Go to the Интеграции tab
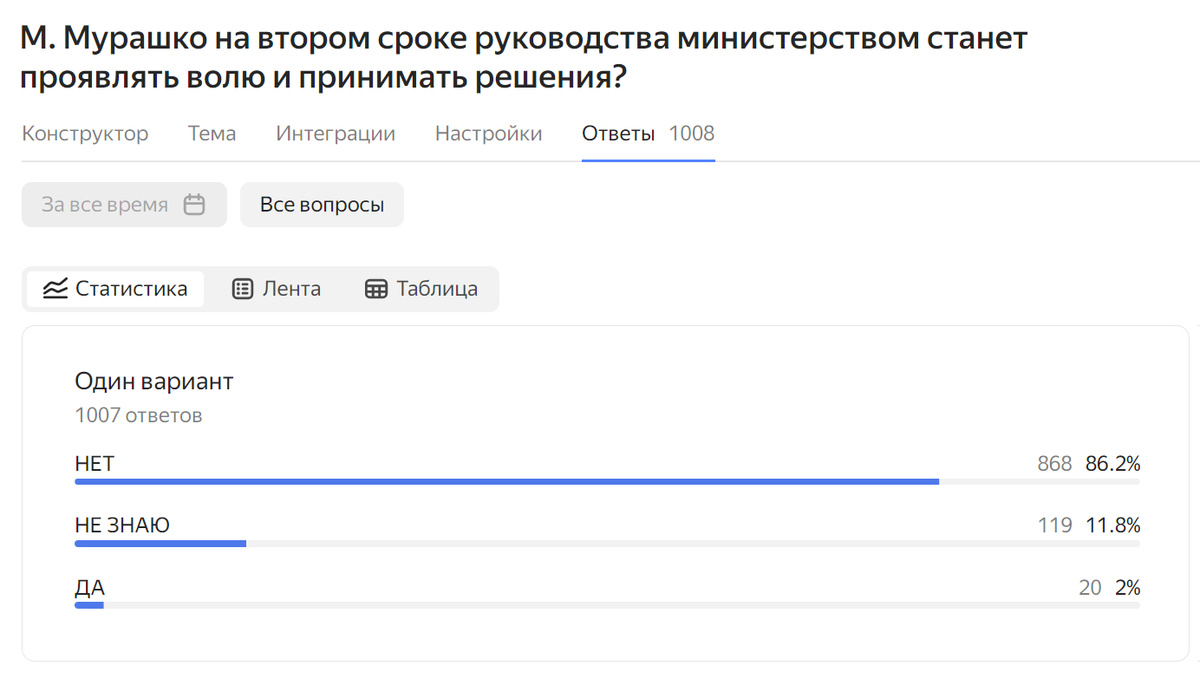 pos(335,132)
